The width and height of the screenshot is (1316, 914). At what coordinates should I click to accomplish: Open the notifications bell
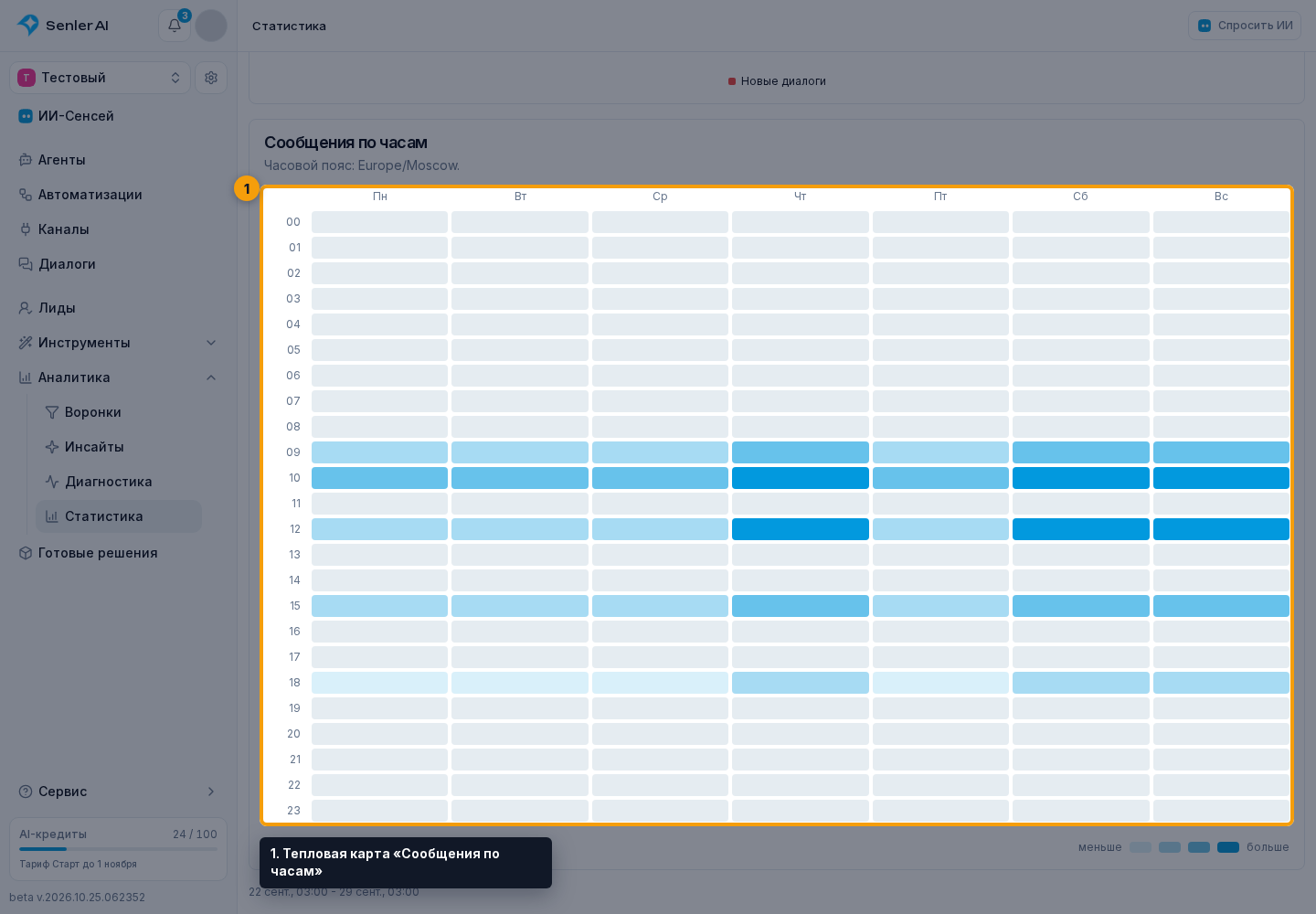[175, 26]
